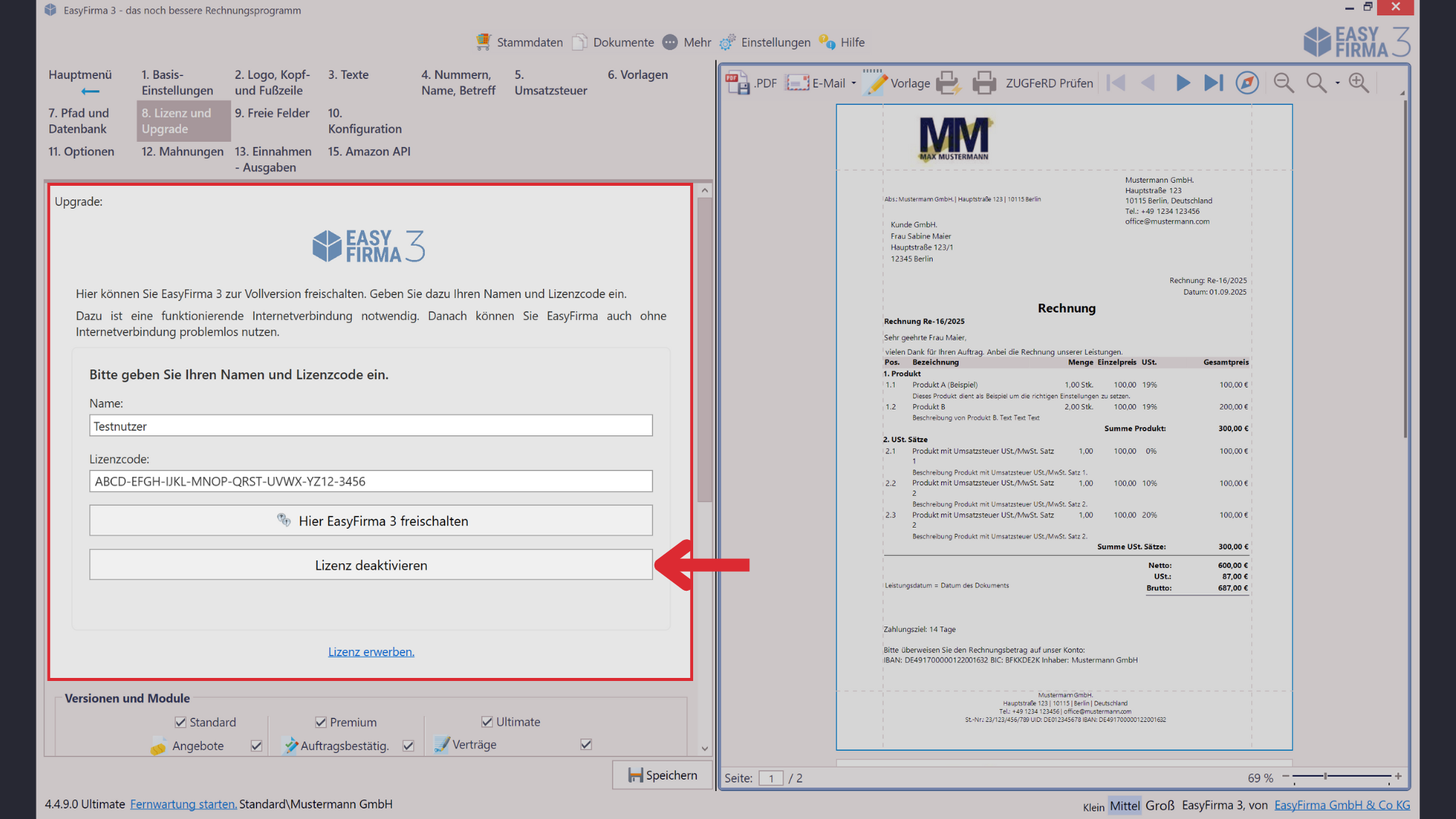This screenshot has height=819, width=1456.
Task: Click into the Seite page number field
Action: click(x=771, y=778)
